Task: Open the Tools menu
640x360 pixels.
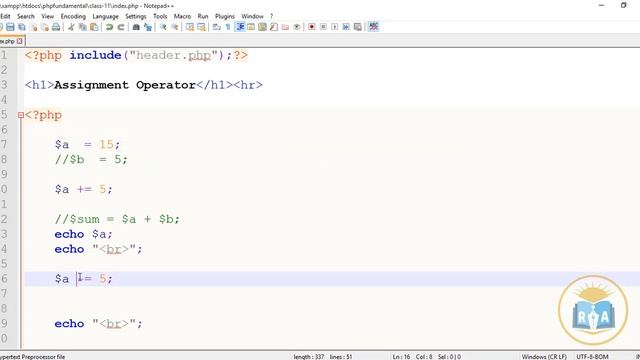Action: tap(160, 16)
